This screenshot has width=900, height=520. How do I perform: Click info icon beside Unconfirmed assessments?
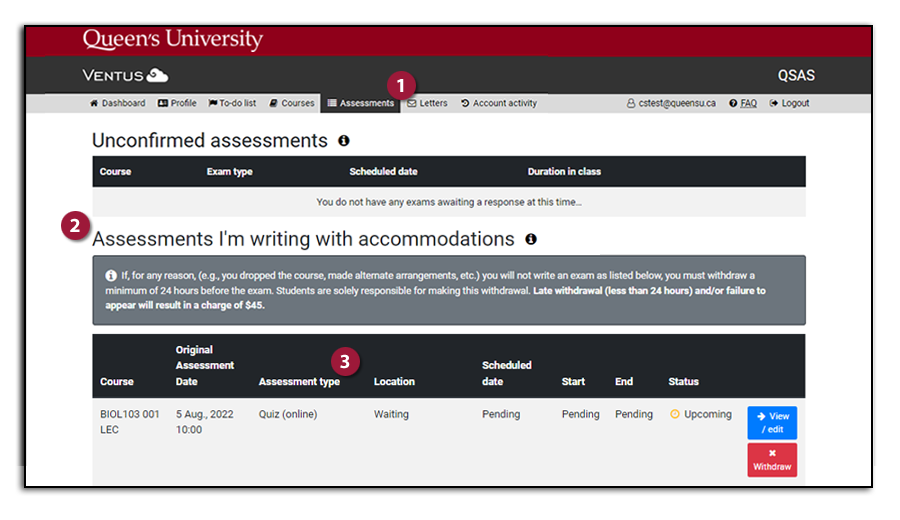coord(344,141)
